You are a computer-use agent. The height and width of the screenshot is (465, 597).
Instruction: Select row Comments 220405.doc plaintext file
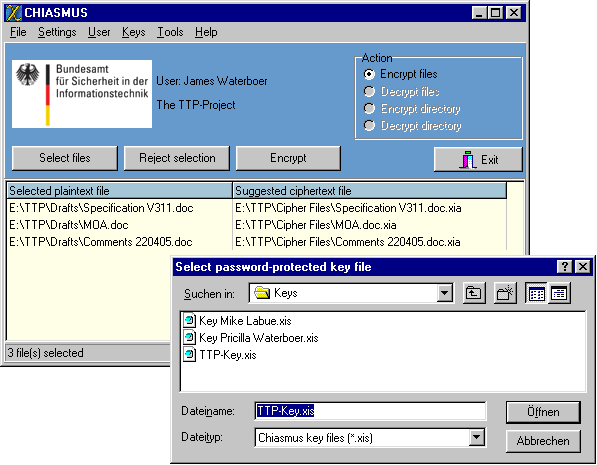tap(101, 242)
